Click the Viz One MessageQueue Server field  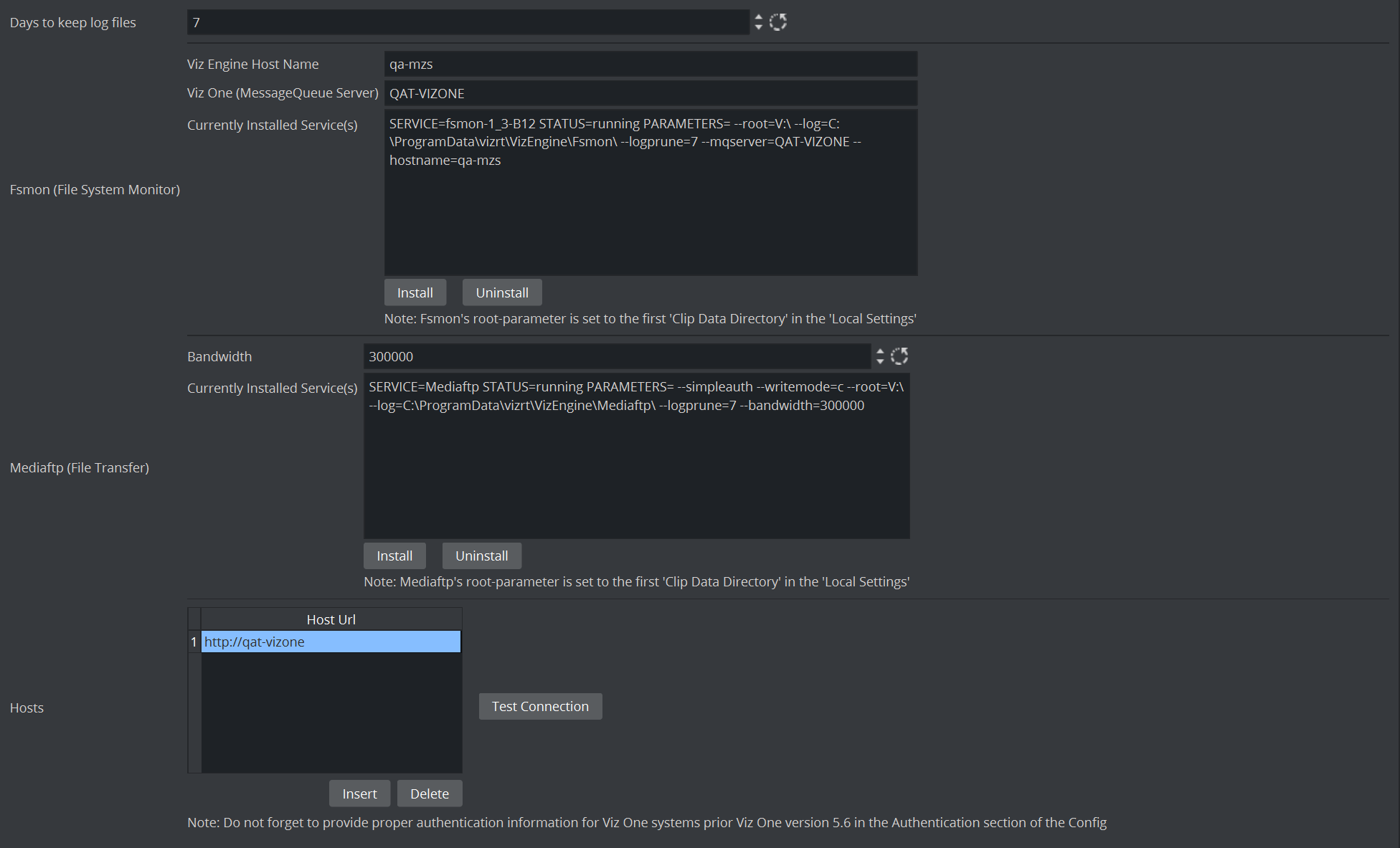pyautogui.click(x=650, y=93)
